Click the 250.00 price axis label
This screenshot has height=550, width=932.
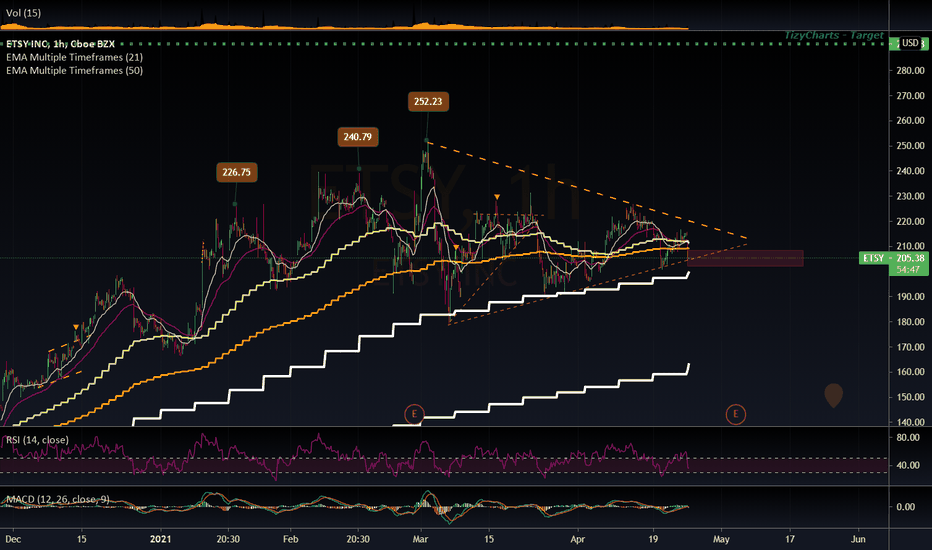click(910, 146)
